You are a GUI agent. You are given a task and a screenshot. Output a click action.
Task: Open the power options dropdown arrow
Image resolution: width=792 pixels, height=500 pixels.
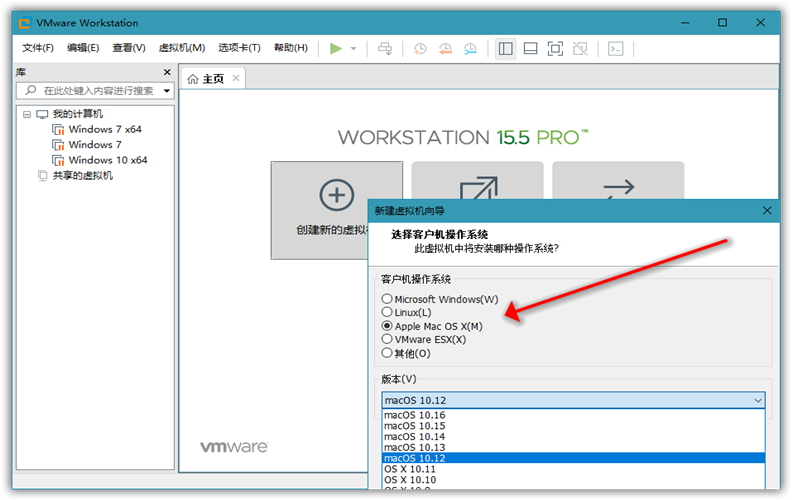click(x=353, y=48)
